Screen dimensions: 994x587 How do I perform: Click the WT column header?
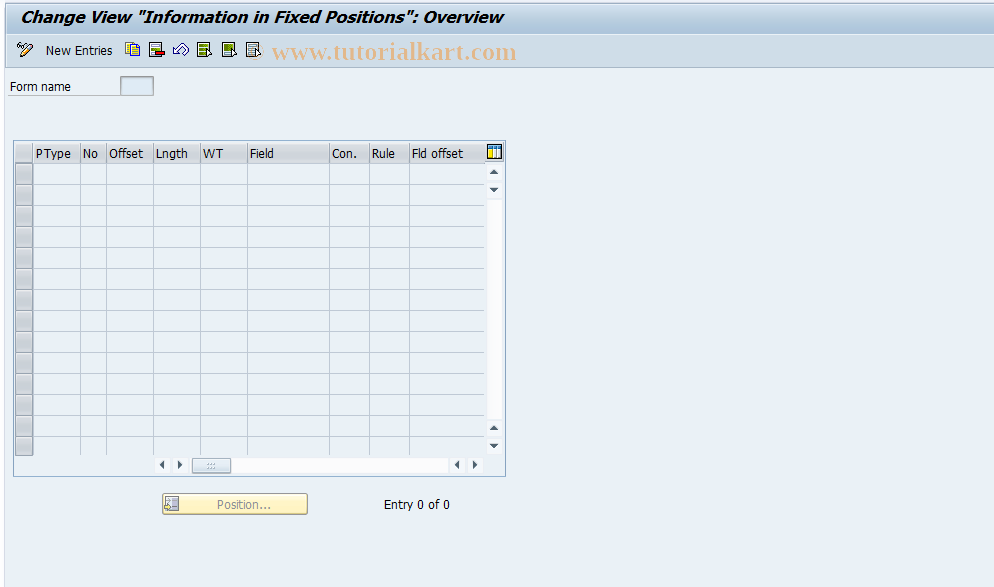[223, 153]
